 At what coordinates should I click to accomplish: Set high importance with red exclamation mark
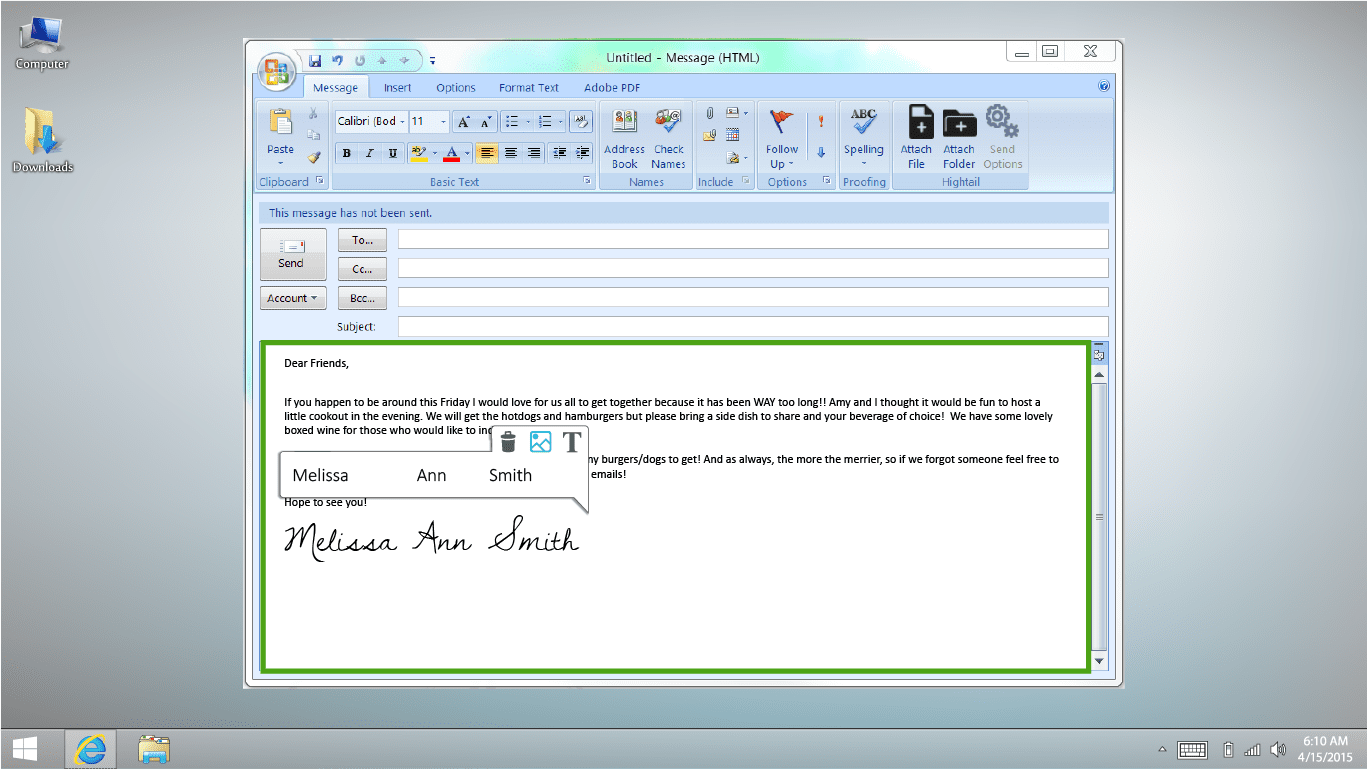(821, 121)
